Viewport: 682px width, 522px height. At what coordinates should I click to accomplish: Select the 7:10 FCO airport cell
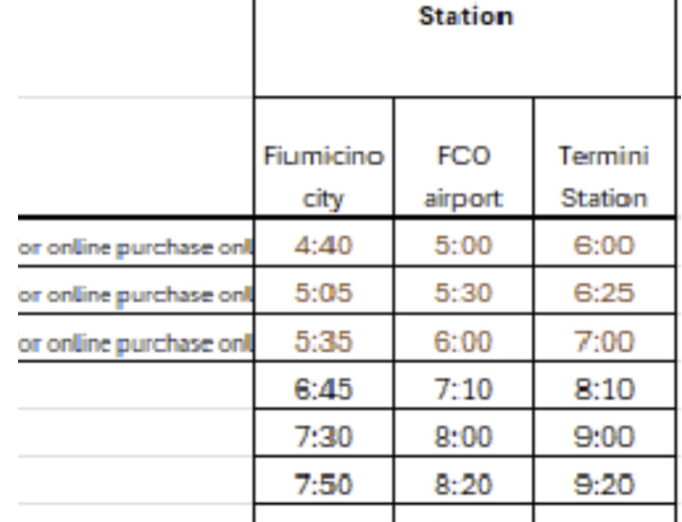point(463,389)
